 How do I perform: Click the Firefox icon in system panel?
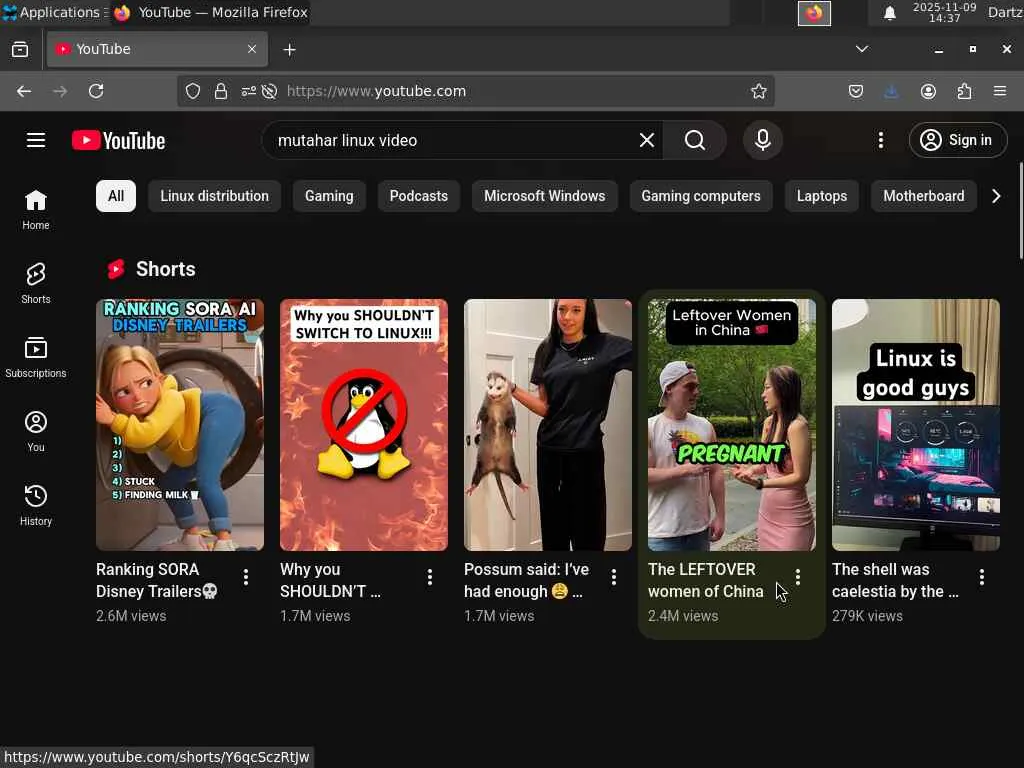coord(814,13)
